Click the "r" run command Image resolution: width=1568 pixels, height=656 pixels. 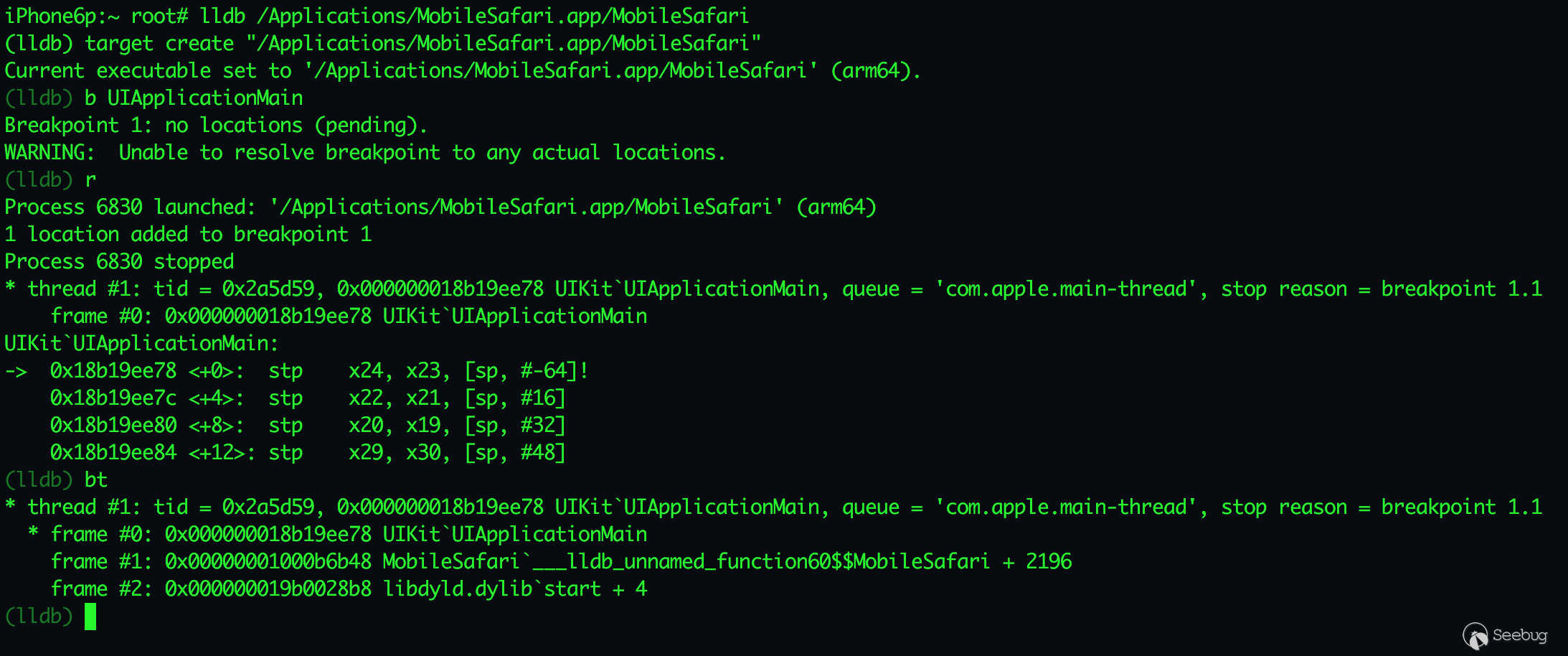coord(90,180)
